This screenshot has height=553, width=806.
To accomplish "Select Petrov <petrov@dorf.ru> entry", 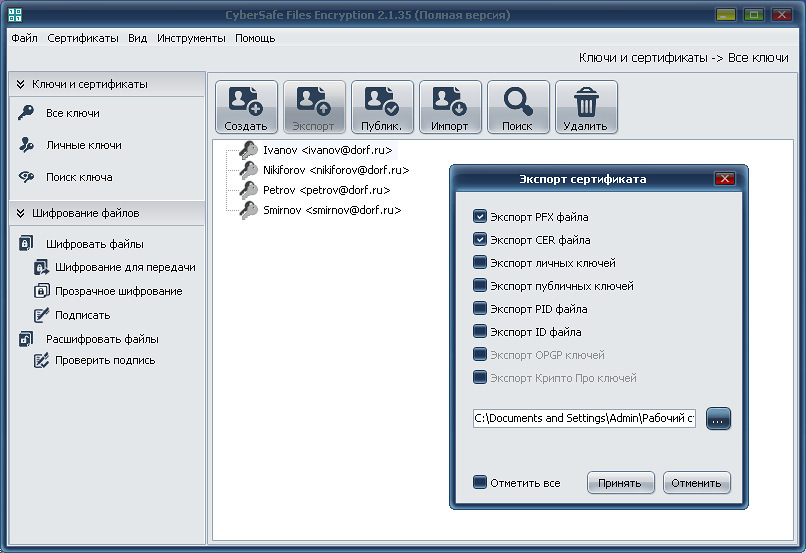I will tap(326, 190).
